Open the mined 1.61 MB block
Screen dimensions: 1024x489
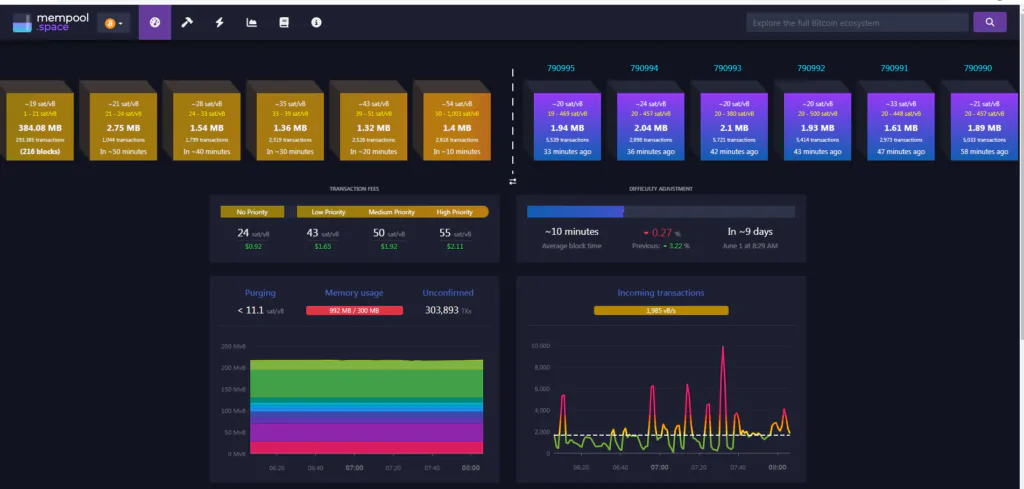[901, 127]
